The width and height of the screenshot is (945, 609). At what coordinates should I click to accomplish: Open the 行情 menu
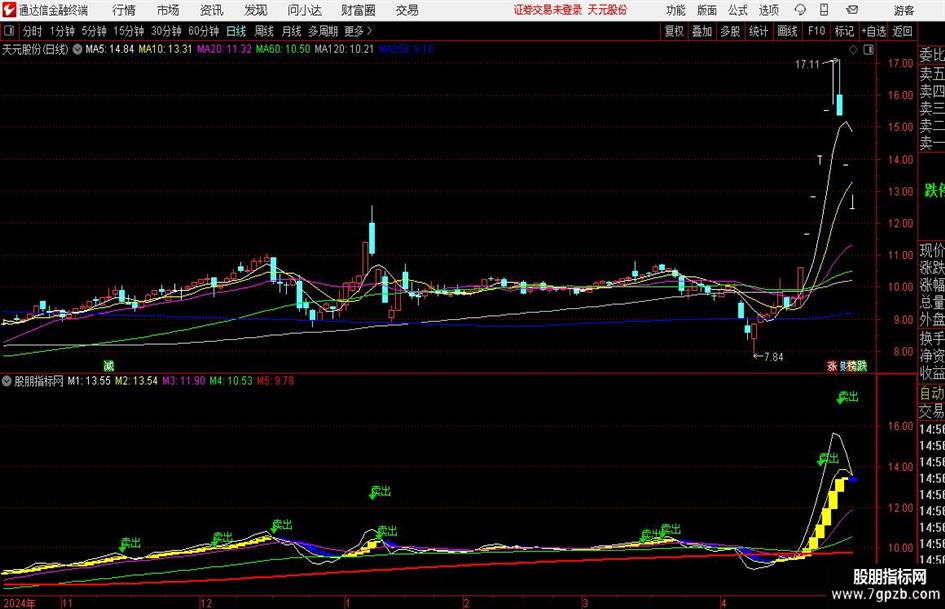click(x=124, y=10)
